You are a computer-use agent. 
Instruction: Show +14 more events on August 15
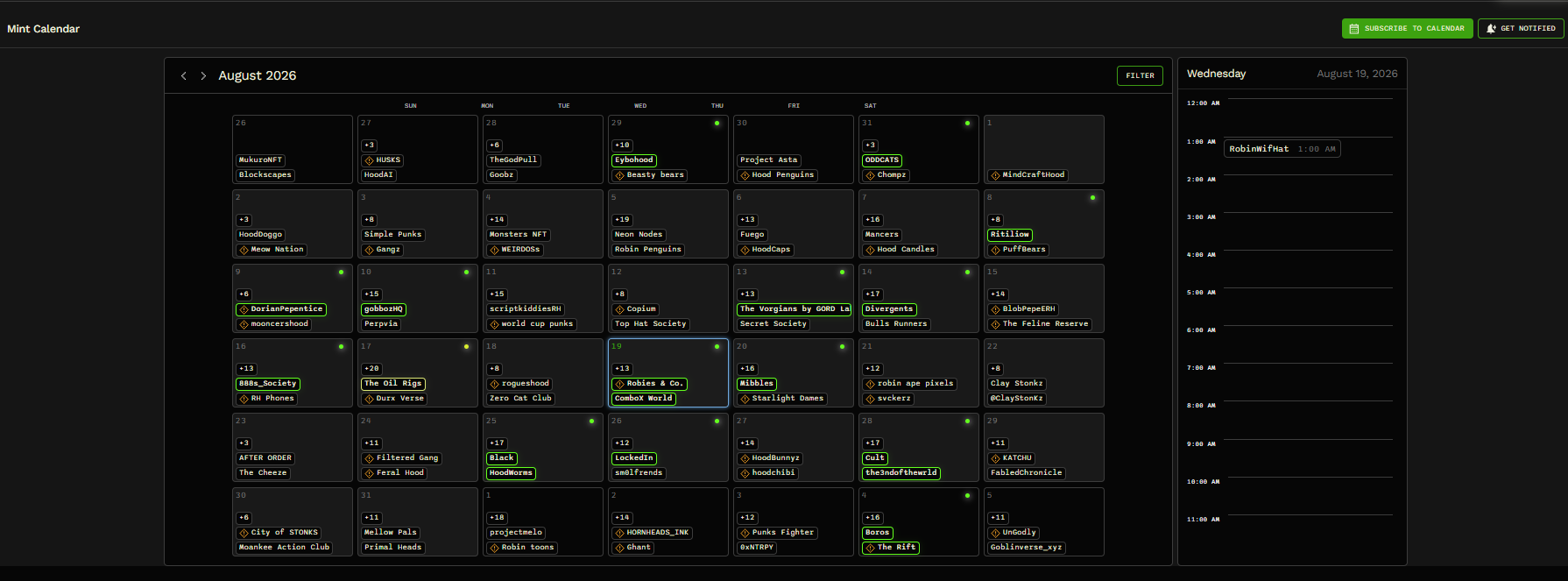[x=998, y=294]
